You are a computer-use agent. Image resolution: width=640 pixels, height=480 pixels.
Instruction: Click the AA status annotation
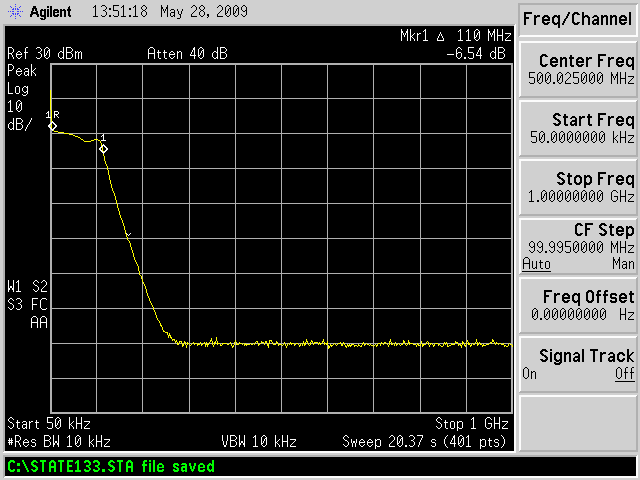(x=39, y=323)
